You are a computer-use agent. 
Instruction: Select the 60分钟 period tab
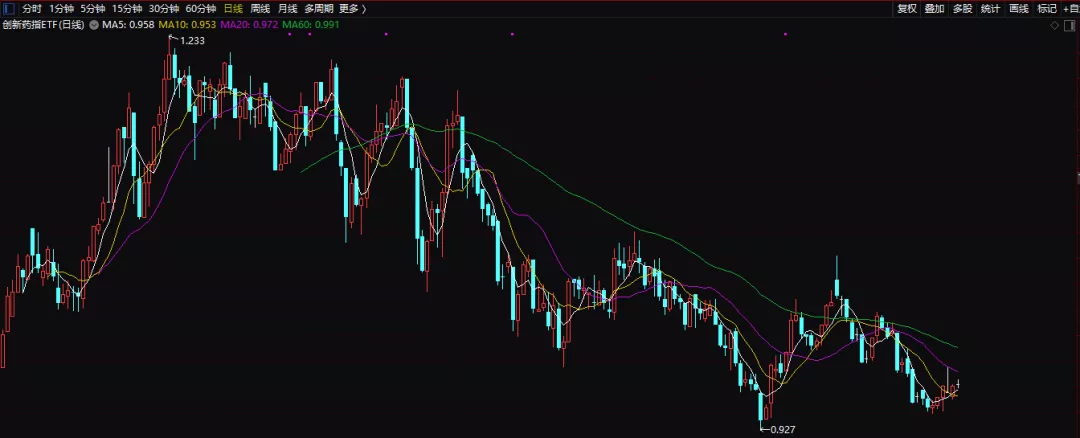200,9
